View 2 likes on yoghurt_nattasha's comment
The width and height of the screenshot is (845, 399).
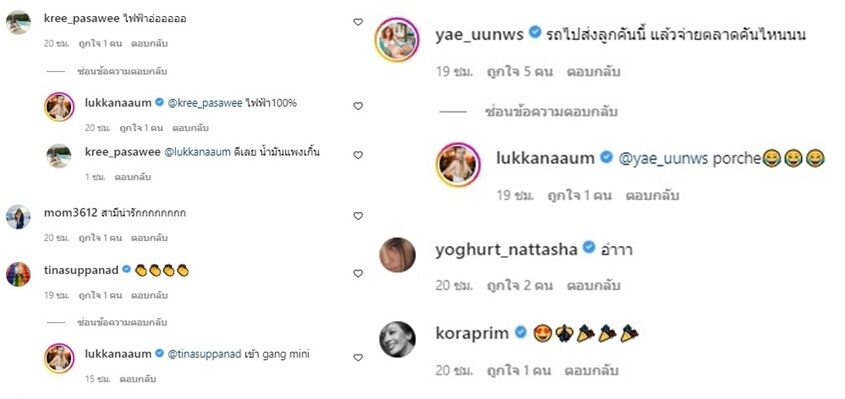click(x=520, y=285)
